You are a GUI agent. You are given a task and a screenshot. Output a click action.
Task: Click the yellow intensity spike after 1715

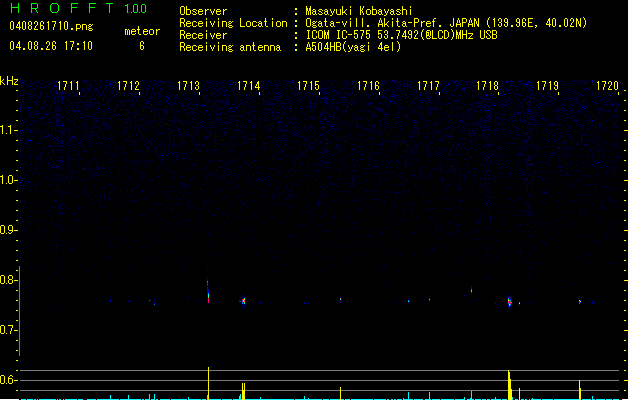point(340,393)
